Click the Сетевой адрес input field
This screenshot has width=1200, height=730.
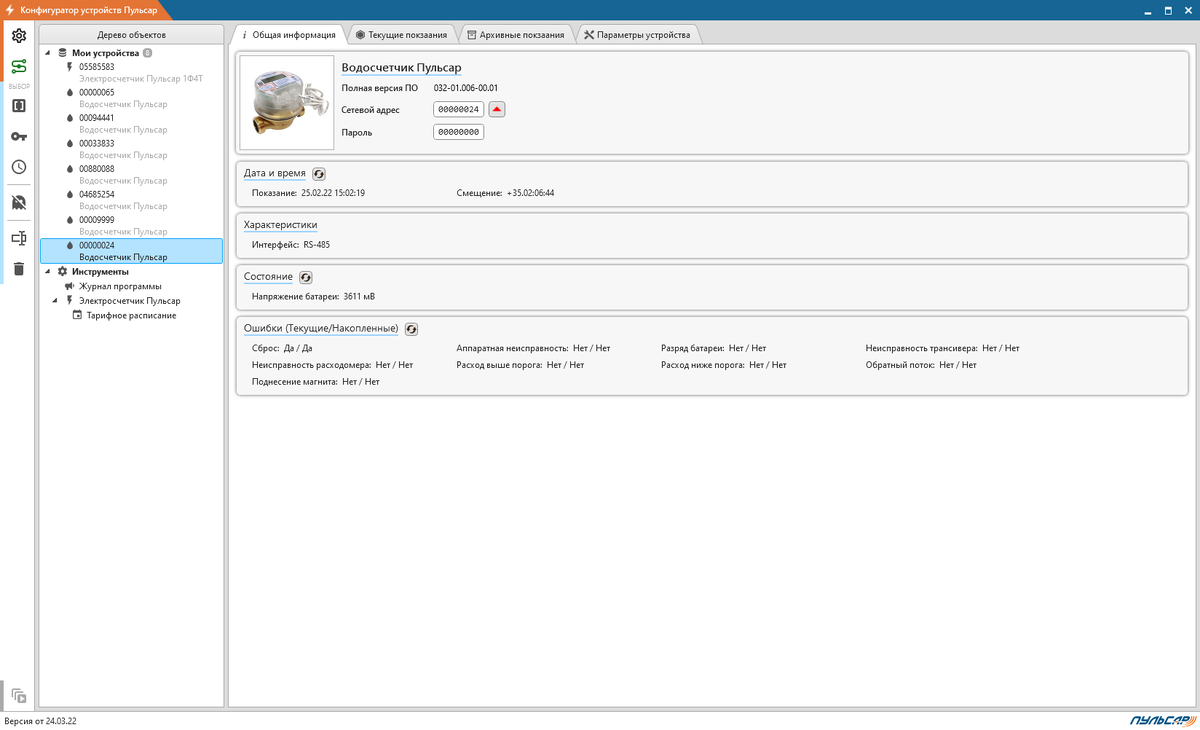coord(459,109)
